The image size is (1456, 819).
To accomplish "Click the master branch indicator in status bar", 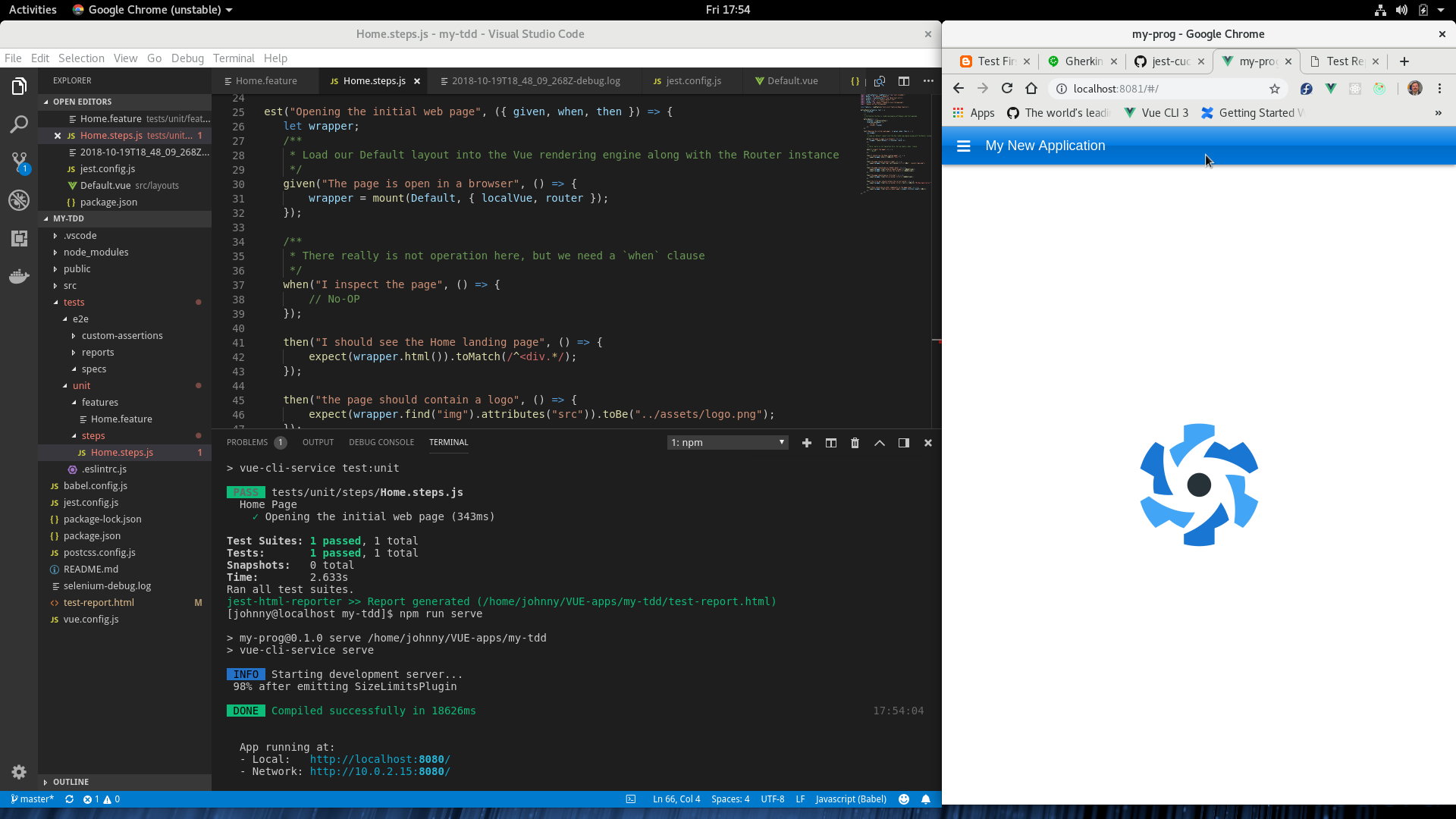I will (x=33, y=799).
